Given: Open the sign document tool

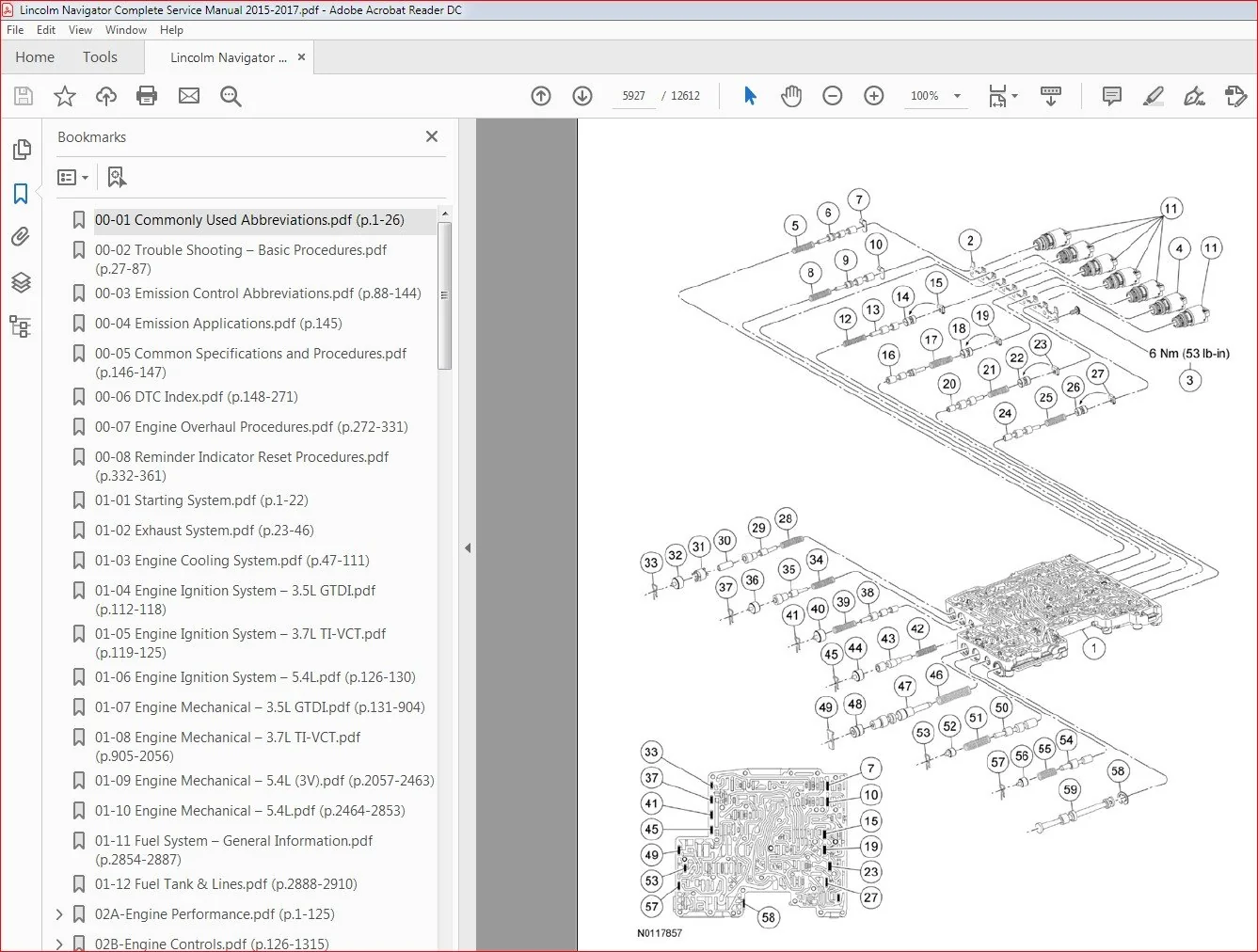Looking at the screenshot, I should [x=1195, y=96].
